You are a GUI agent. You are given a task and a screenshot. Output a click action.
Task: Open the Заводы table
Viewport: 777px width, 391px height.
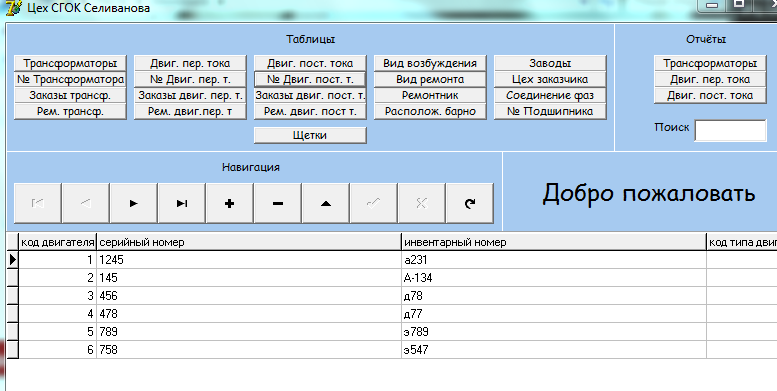[x=550, y=63]
